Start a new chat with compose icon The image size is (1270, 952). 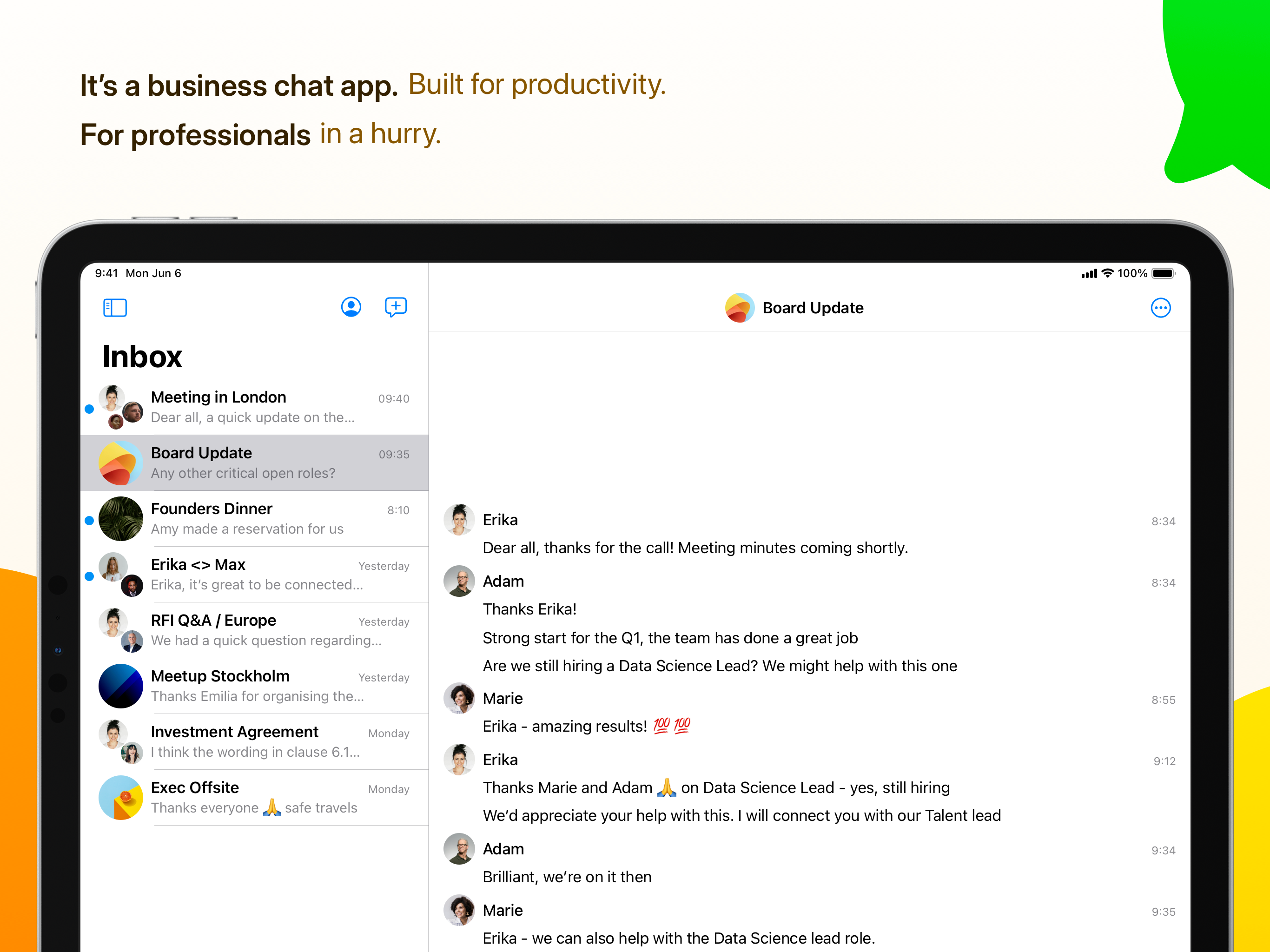point(396,307)
